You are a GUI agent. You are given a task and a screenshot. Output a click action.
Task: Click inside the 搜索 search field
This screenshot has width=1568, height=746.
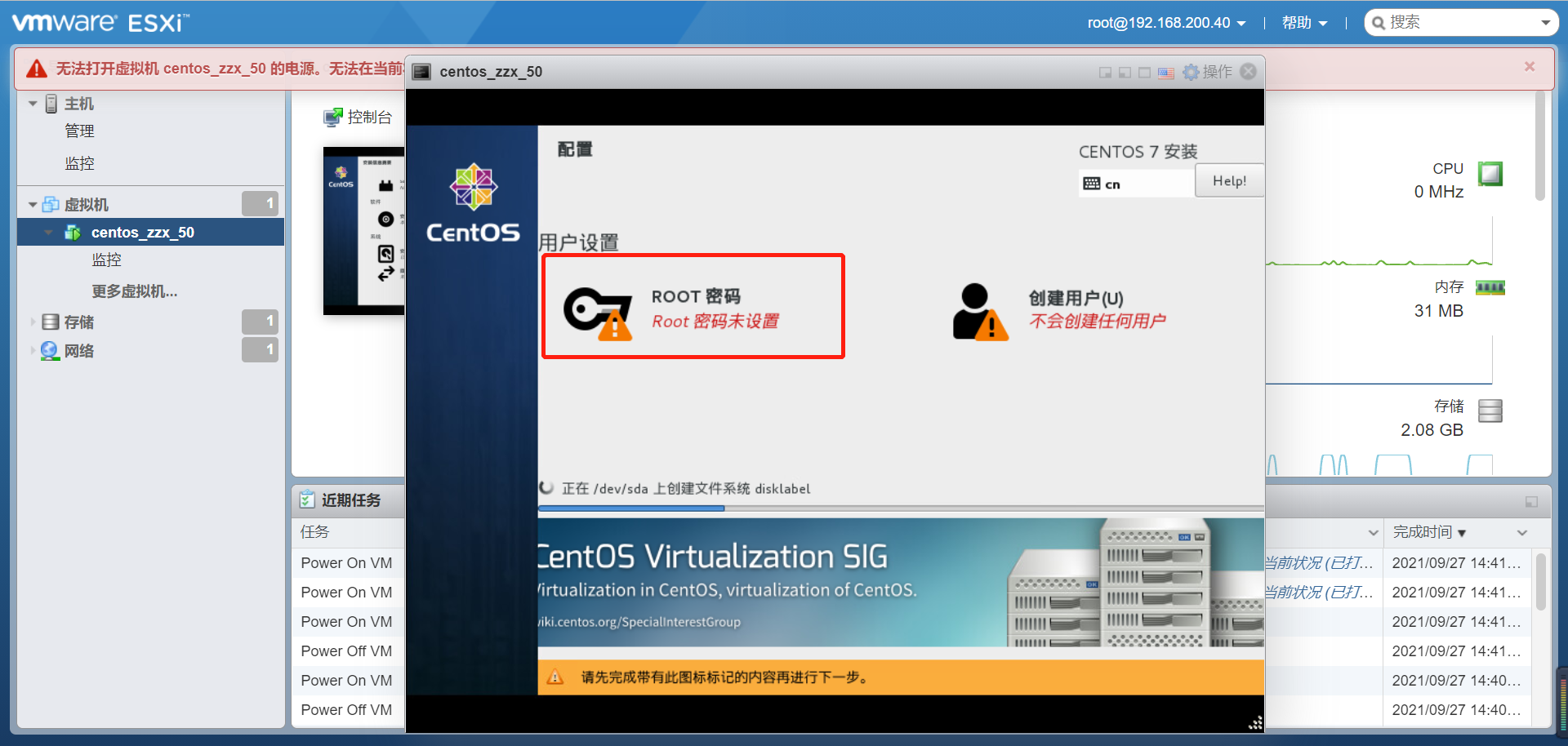tap(1462, 23)
